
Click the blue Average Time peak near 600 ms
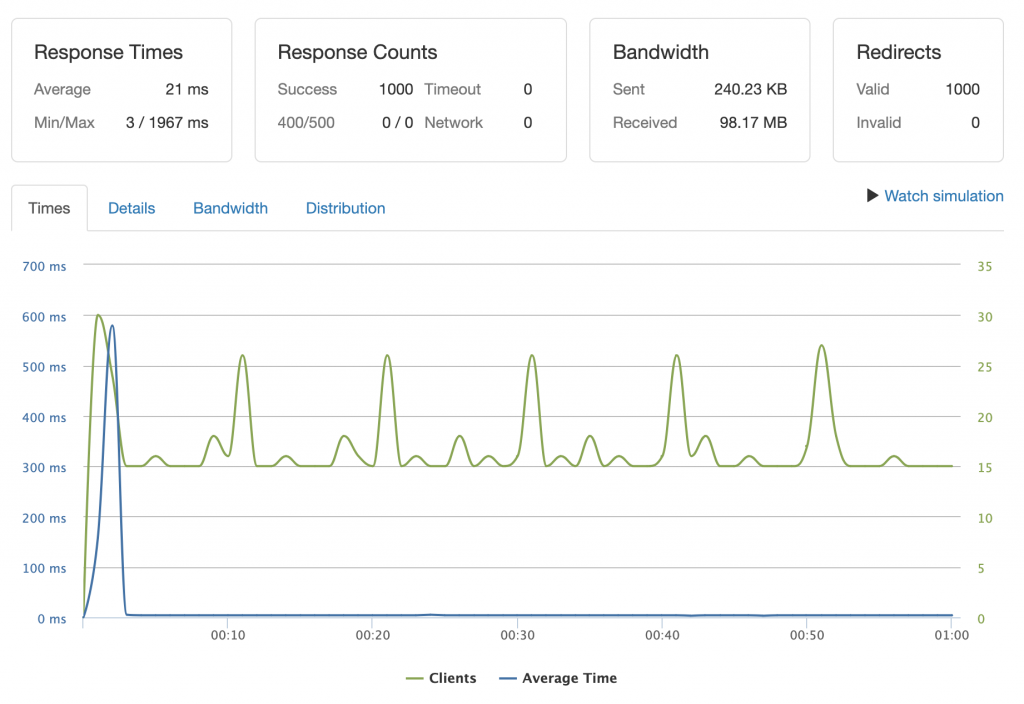112,326
